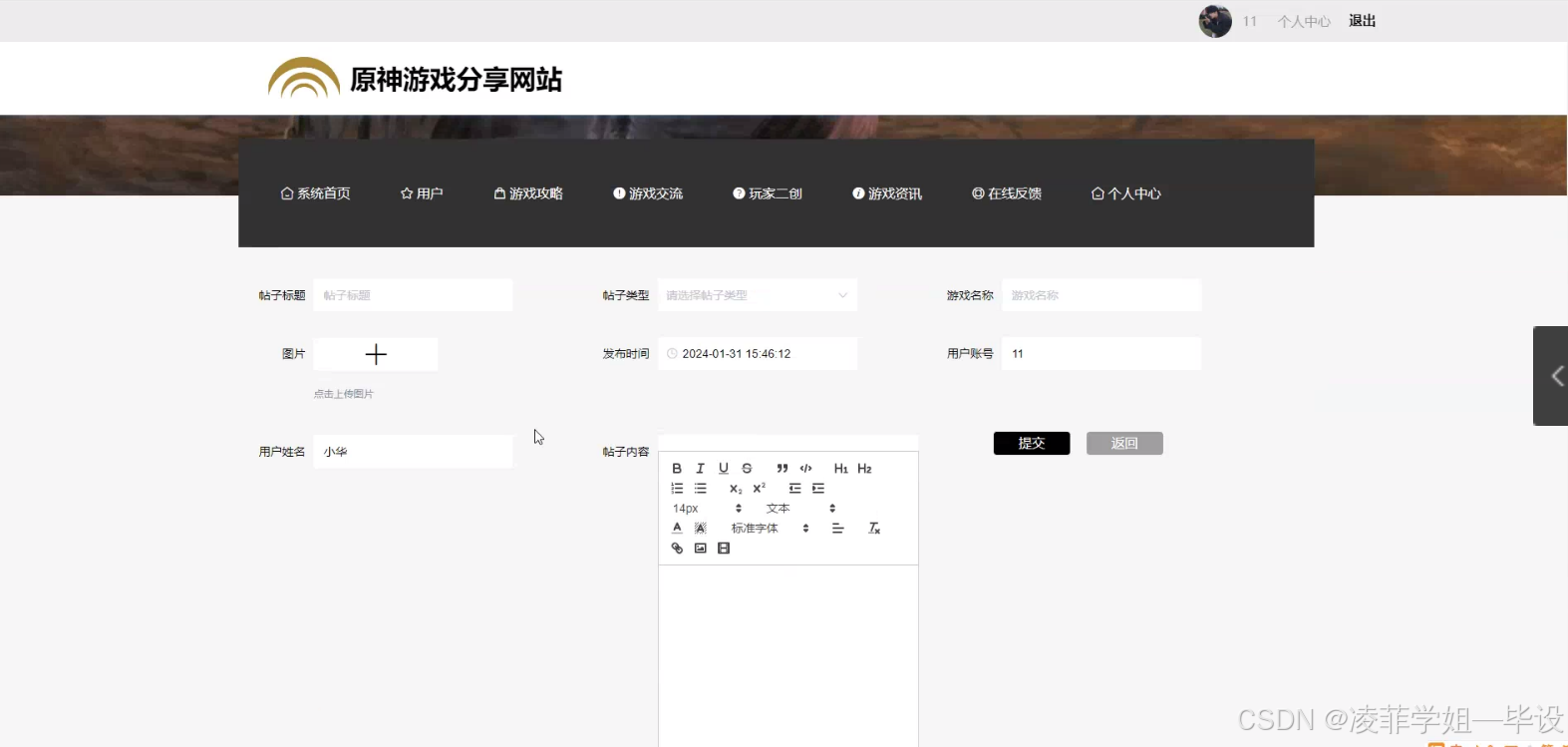Click the username 11 in top bar
Viewport: 1568px width, 747px height.
click(x=1250, y=21)
